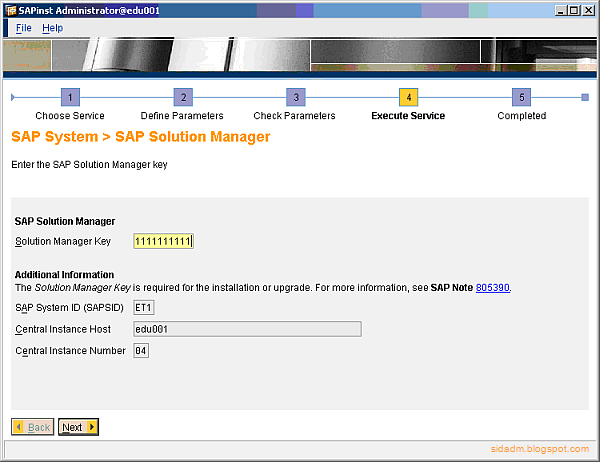
Task: Click the 'SAP System ID (SAPSID)' label
Action: click(x=69, y=307)
